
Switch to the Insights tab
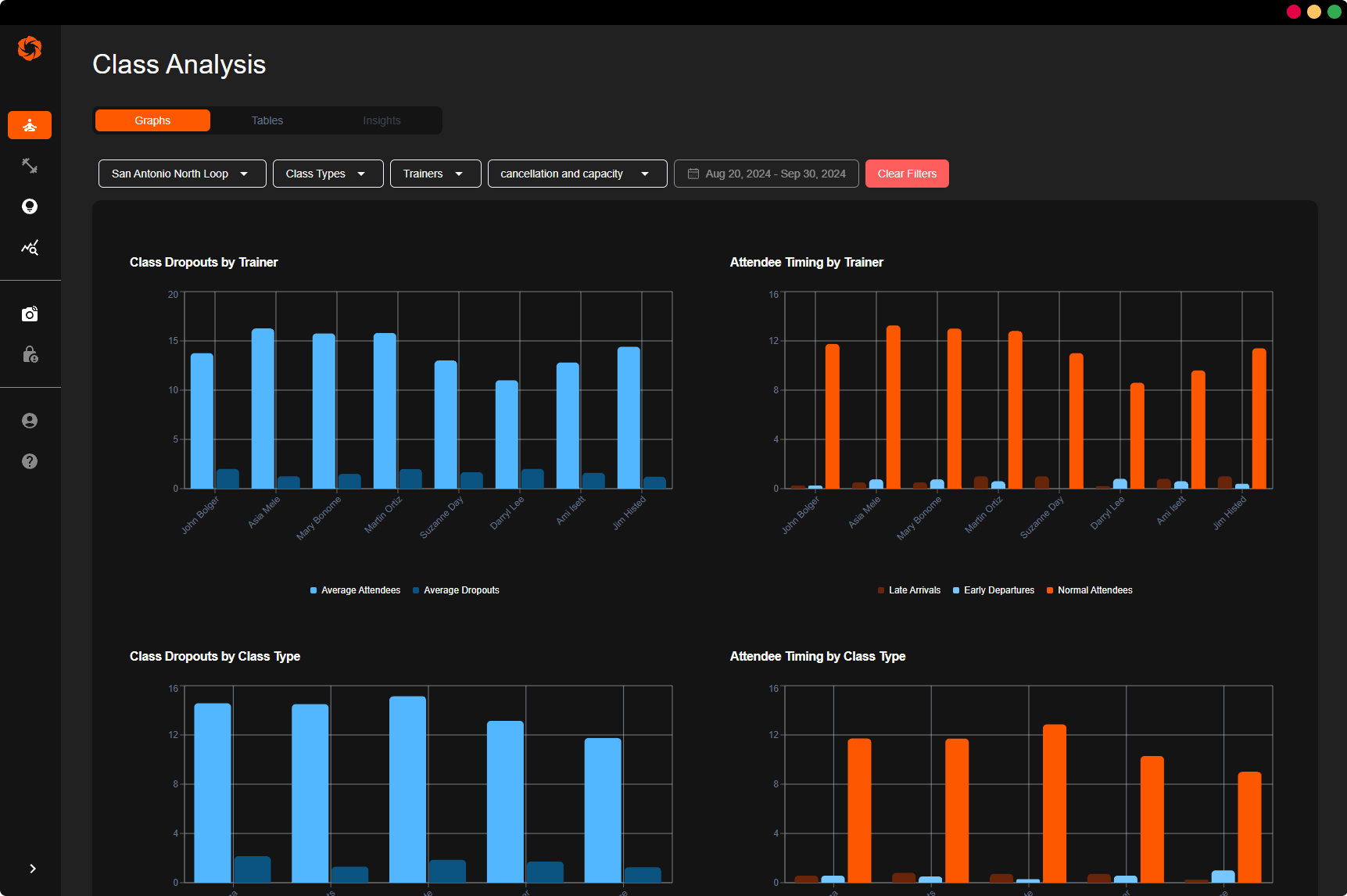pos(382,120)
